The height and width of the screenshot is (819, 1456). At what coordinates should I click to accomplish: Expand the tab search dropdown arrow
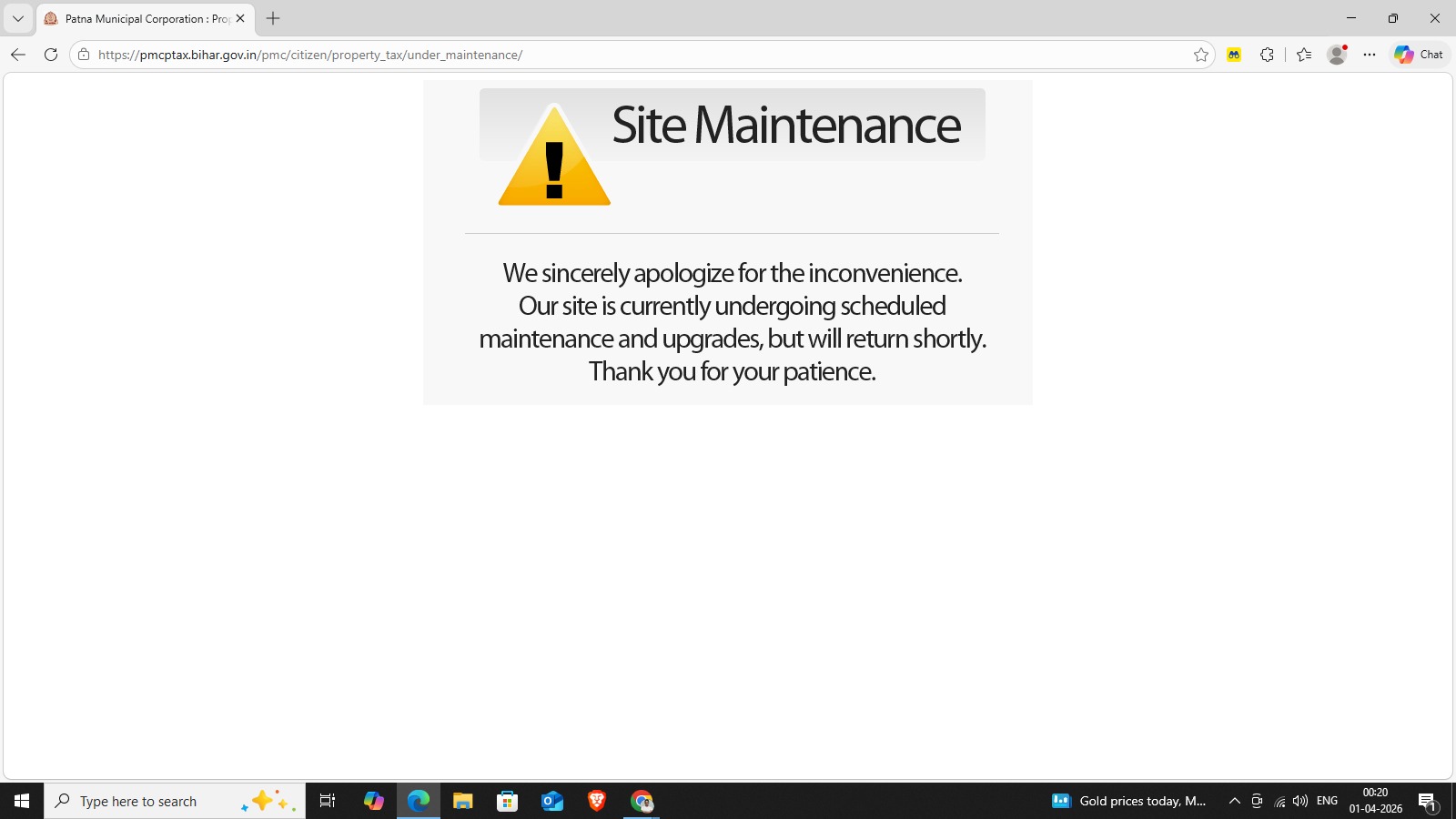[18, 18]
